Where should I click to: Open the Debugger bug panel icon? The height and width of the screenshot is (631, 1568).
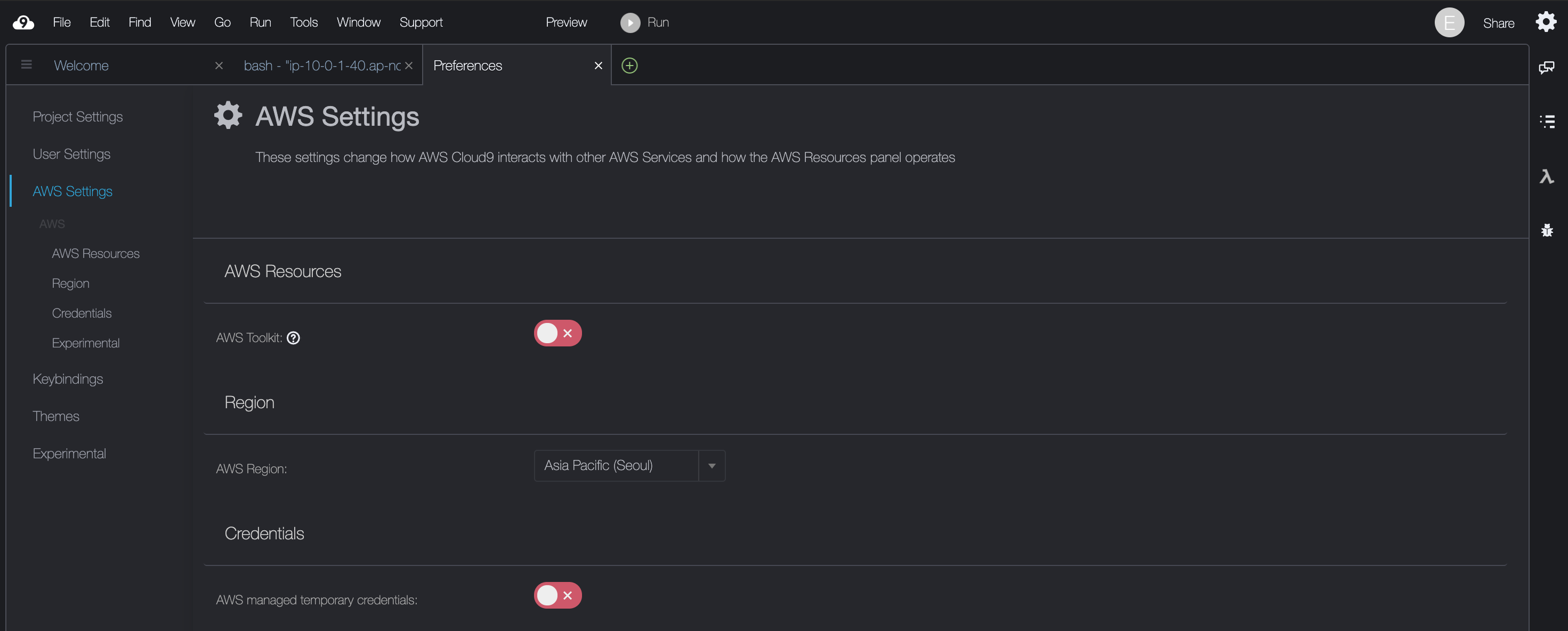[1547, 230]
